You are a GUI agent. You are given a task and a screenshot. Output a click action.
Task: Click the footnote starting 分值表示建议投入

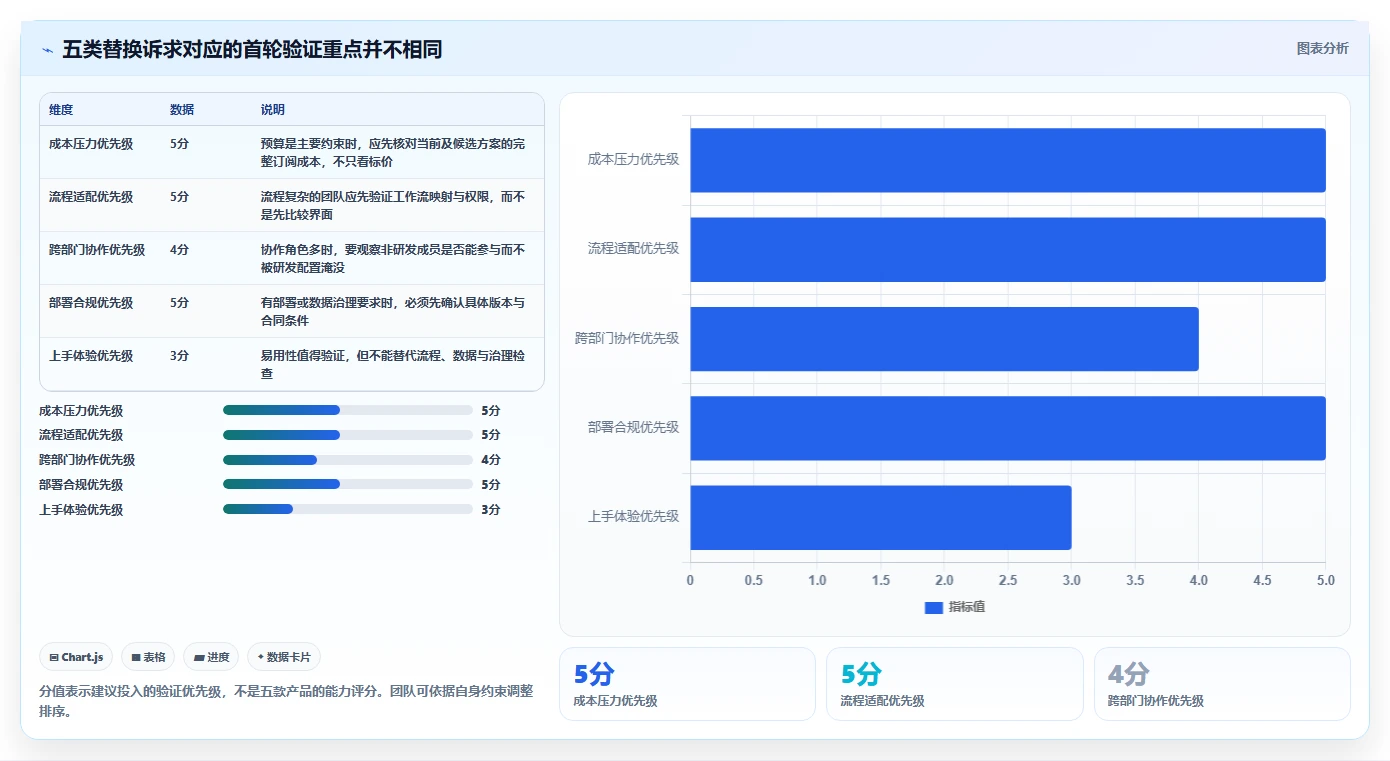coord(286,701)
